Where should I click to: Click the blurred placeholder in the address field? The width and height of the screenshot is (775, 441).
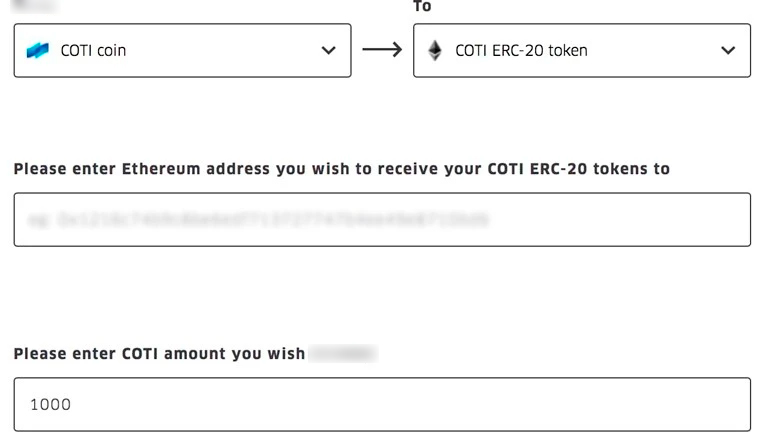click(x=258, y=219)
